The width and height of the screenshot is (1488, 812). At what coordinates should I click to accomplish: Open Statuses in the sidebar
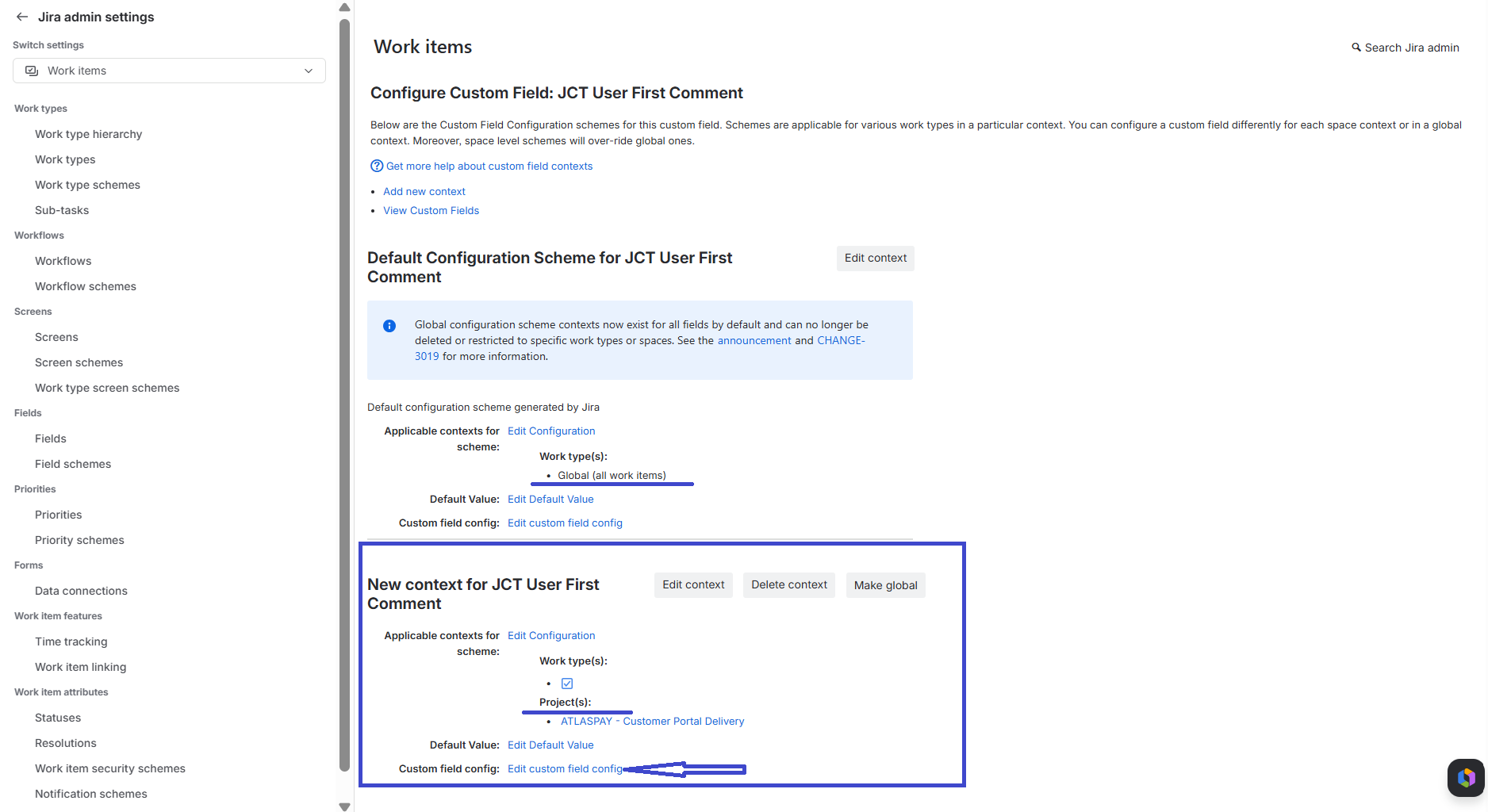pyautogui.click(x=58, y=718)
